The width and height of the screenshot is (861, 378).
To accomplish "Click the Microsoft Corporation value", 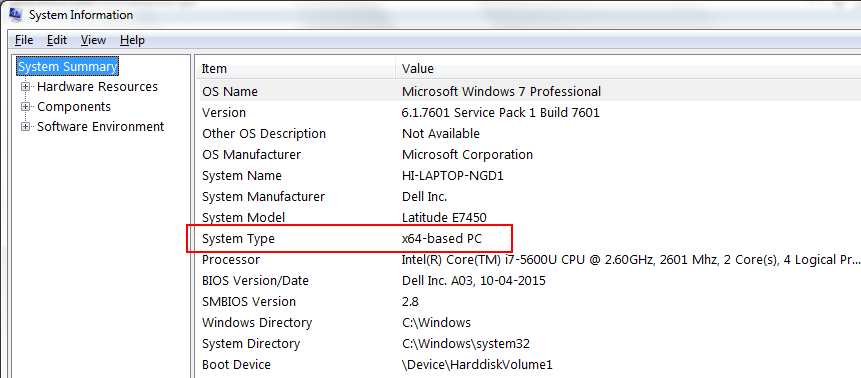I will click(467, 154).
